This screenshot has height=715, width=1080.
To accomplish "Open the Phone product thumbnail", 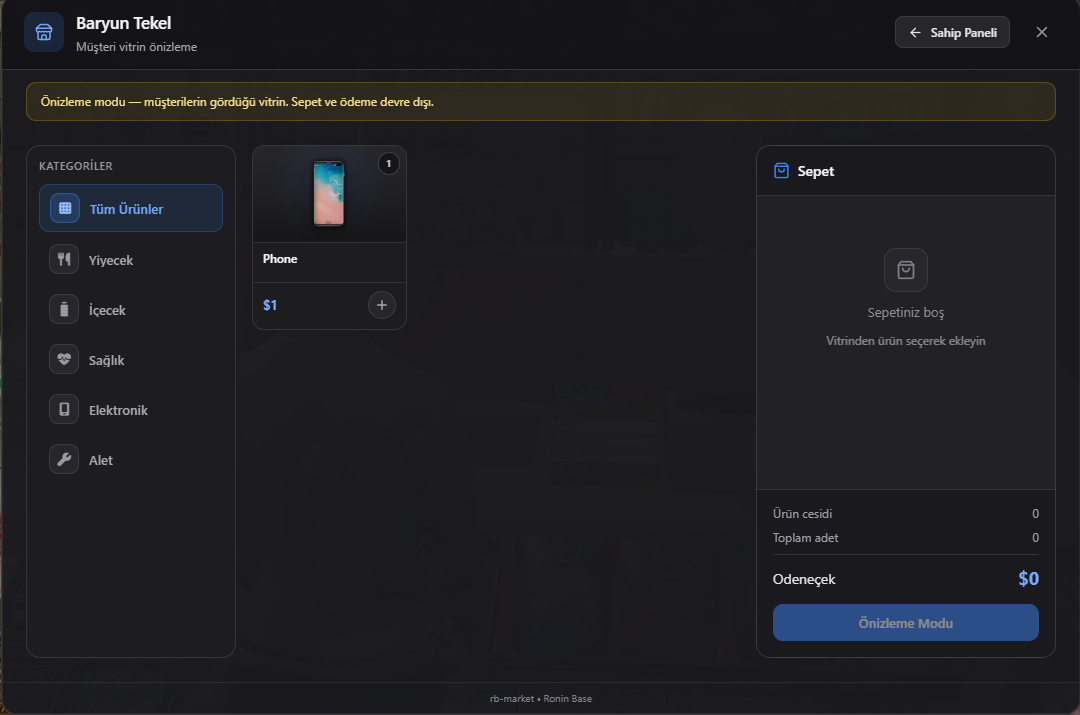I will click(x=329, y=194).
